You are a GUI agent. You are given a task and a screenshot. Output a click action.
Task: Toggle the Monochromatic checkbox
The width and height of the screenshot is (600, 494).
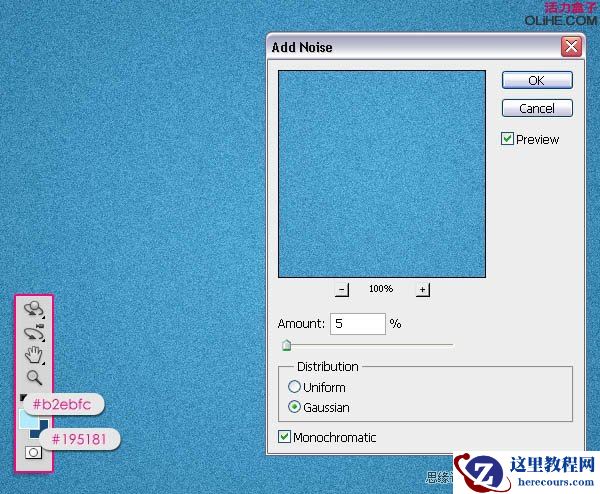(284, 437)
